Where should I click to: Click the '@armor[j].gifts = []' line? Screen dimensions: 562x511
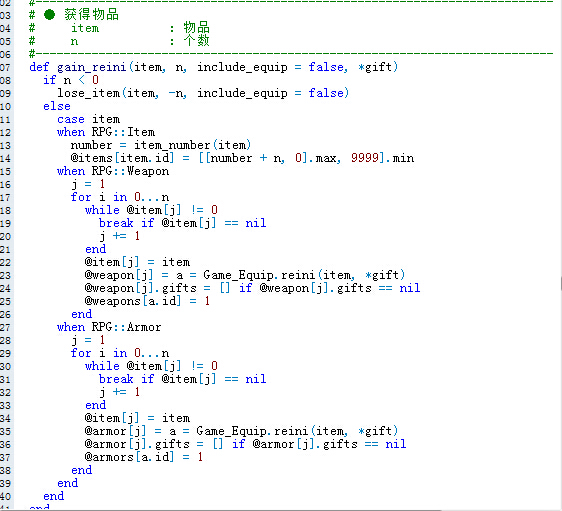[x=245, y=444]
